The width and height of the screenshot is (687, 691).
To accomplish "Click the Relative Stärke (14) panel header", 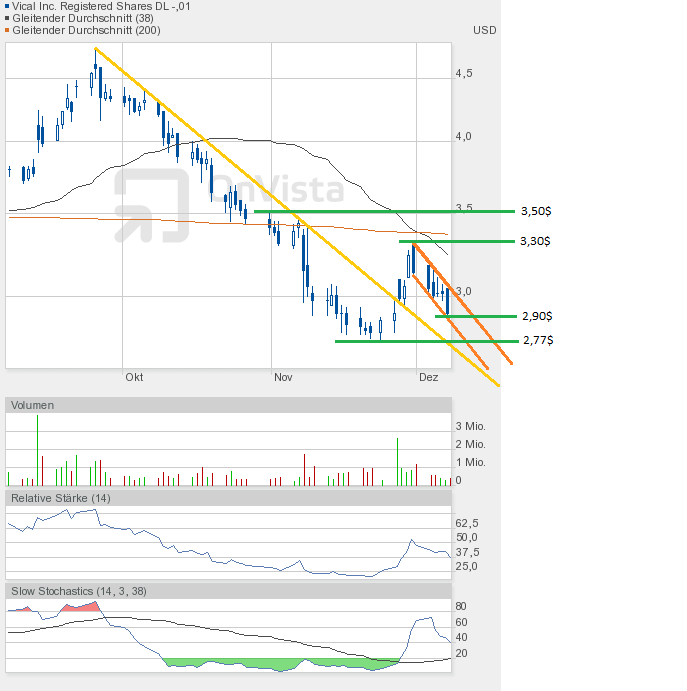I will (60, 498).
